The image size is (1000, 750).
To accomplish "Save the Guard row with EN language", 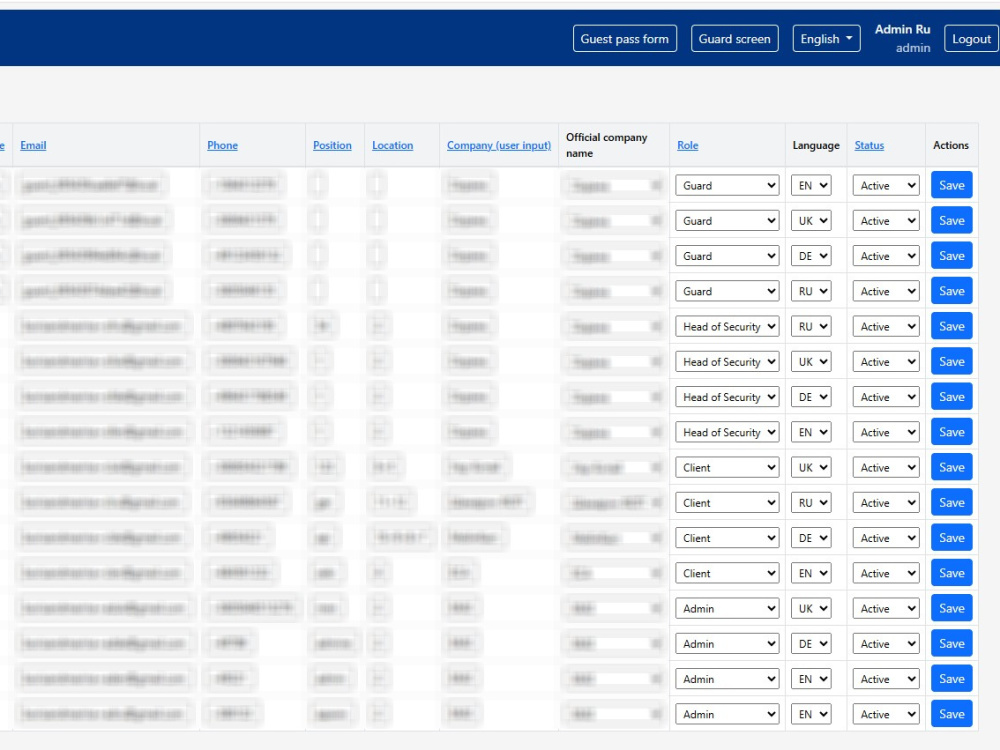I will pos(952,185).
